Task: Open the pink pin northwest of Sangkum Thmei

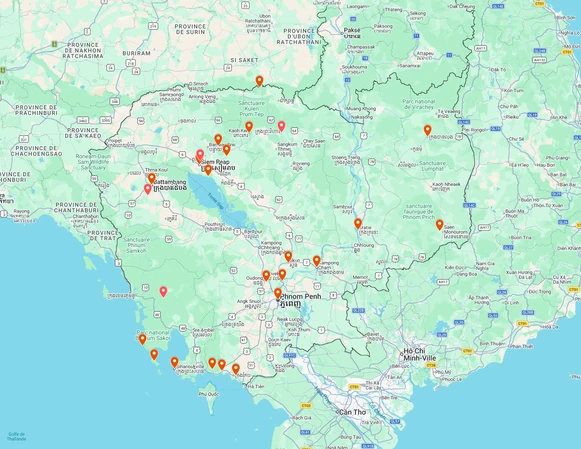Action: (x=282, y=126)
